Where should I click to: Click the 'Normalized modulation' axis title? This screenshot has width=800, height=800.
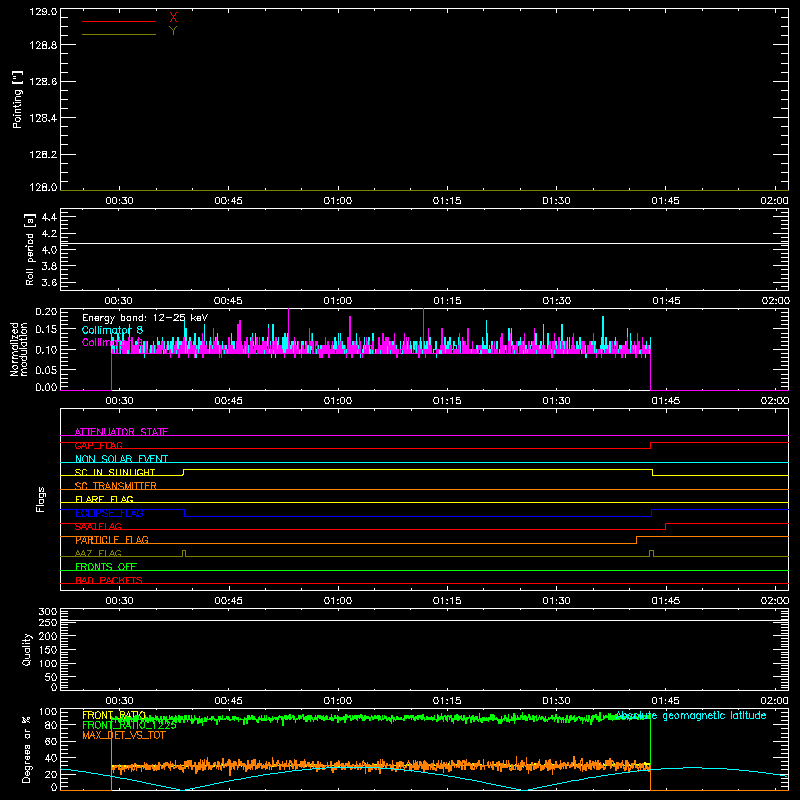19,349
